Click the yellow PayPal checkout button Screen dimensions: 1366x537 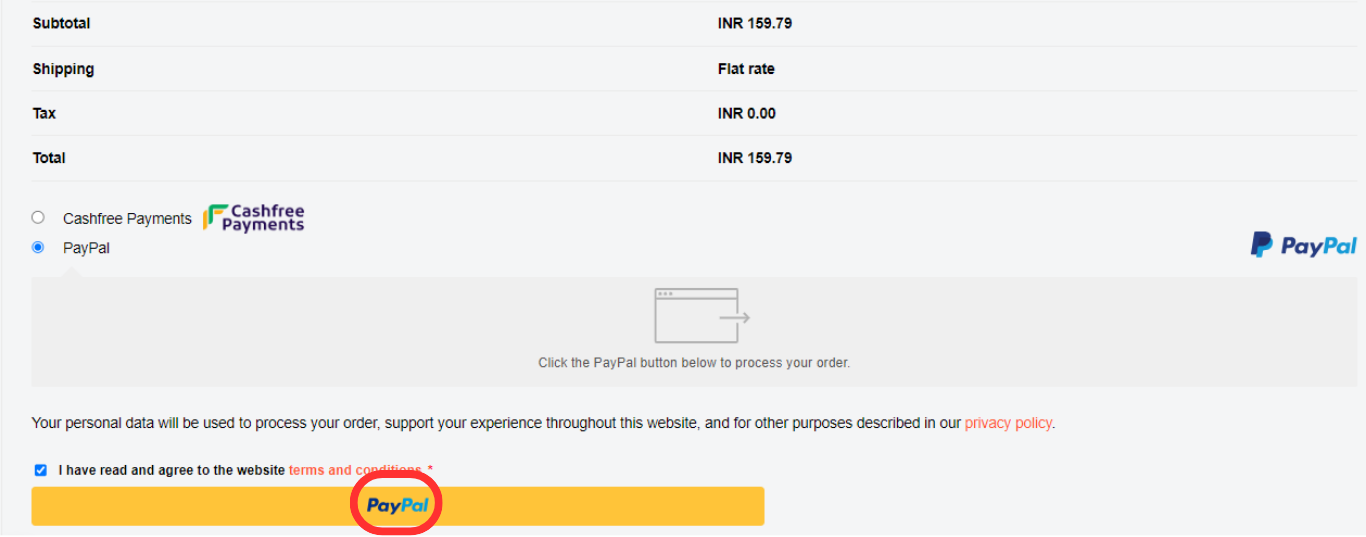398,506
